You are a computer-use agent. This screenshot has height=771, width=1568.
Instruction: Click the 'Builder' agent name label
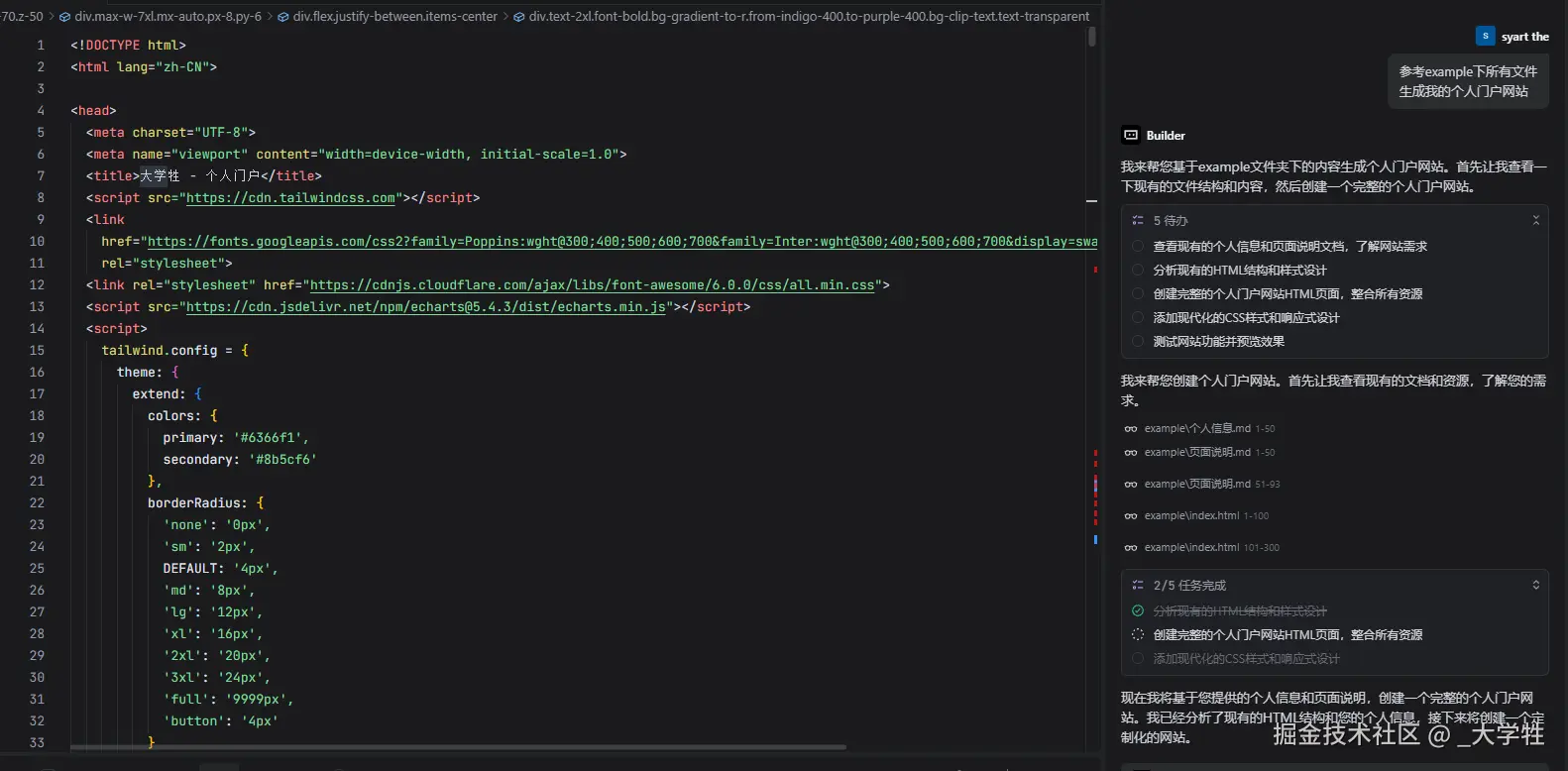coord(1166,136)
